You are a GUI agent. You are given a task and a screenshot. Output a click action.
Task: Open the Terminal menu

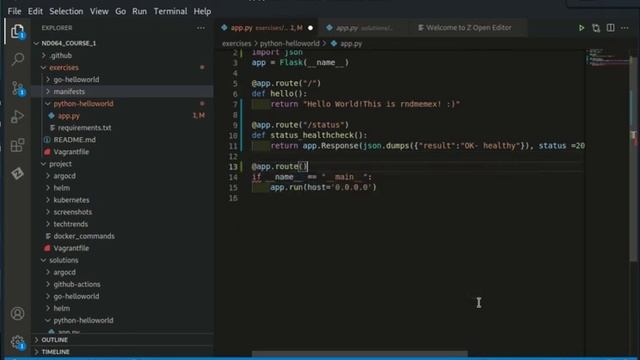(170, 11)
